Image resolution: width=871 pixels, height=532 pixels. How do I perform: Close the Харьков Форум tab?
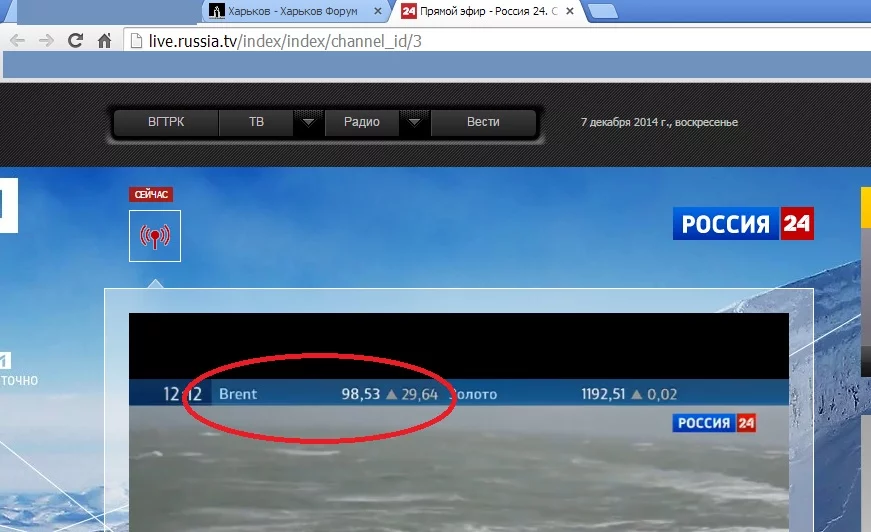pos(378,11)
